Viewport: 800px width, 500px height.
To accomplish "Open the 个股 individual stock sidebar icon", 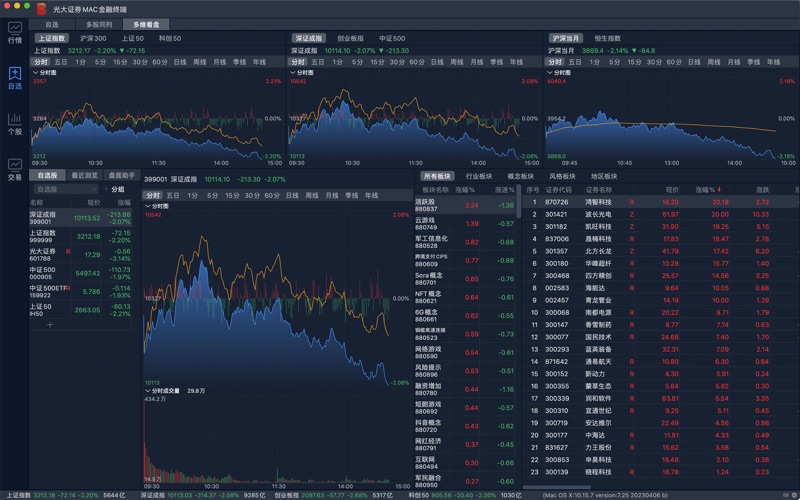I will pyautogui.click(x=14, y=123).
